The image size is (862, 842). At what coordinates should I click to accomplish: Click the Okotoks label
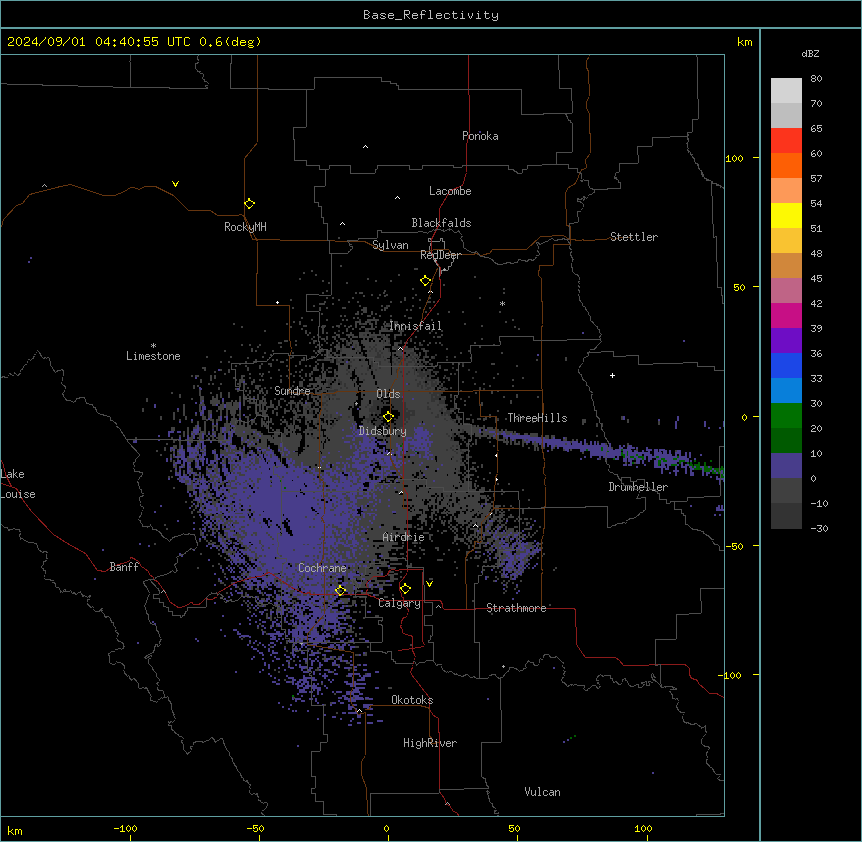(x=412, y=700)
